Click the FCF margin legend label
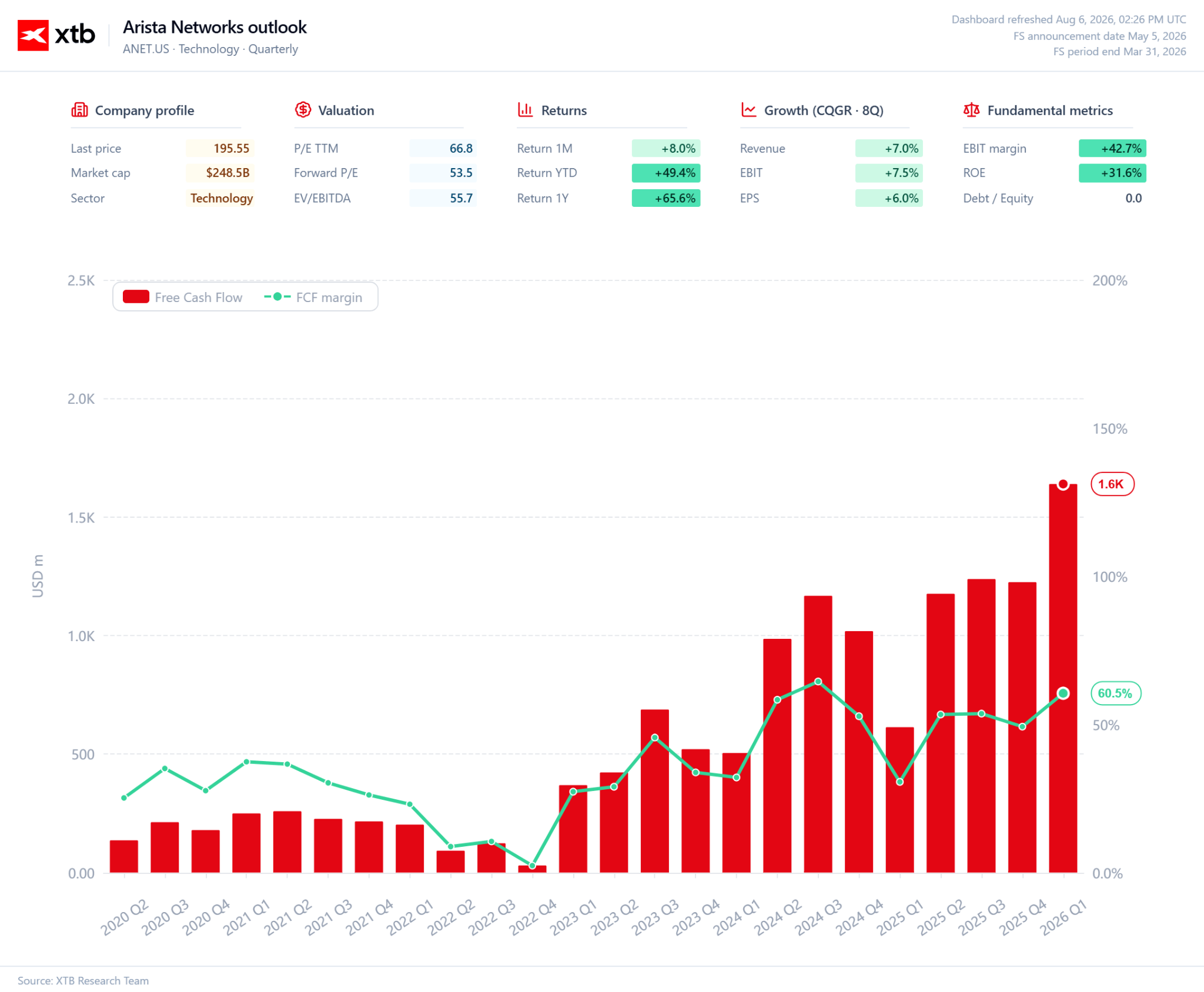This screenshot has width=1204, height=992. coord(329,297)
